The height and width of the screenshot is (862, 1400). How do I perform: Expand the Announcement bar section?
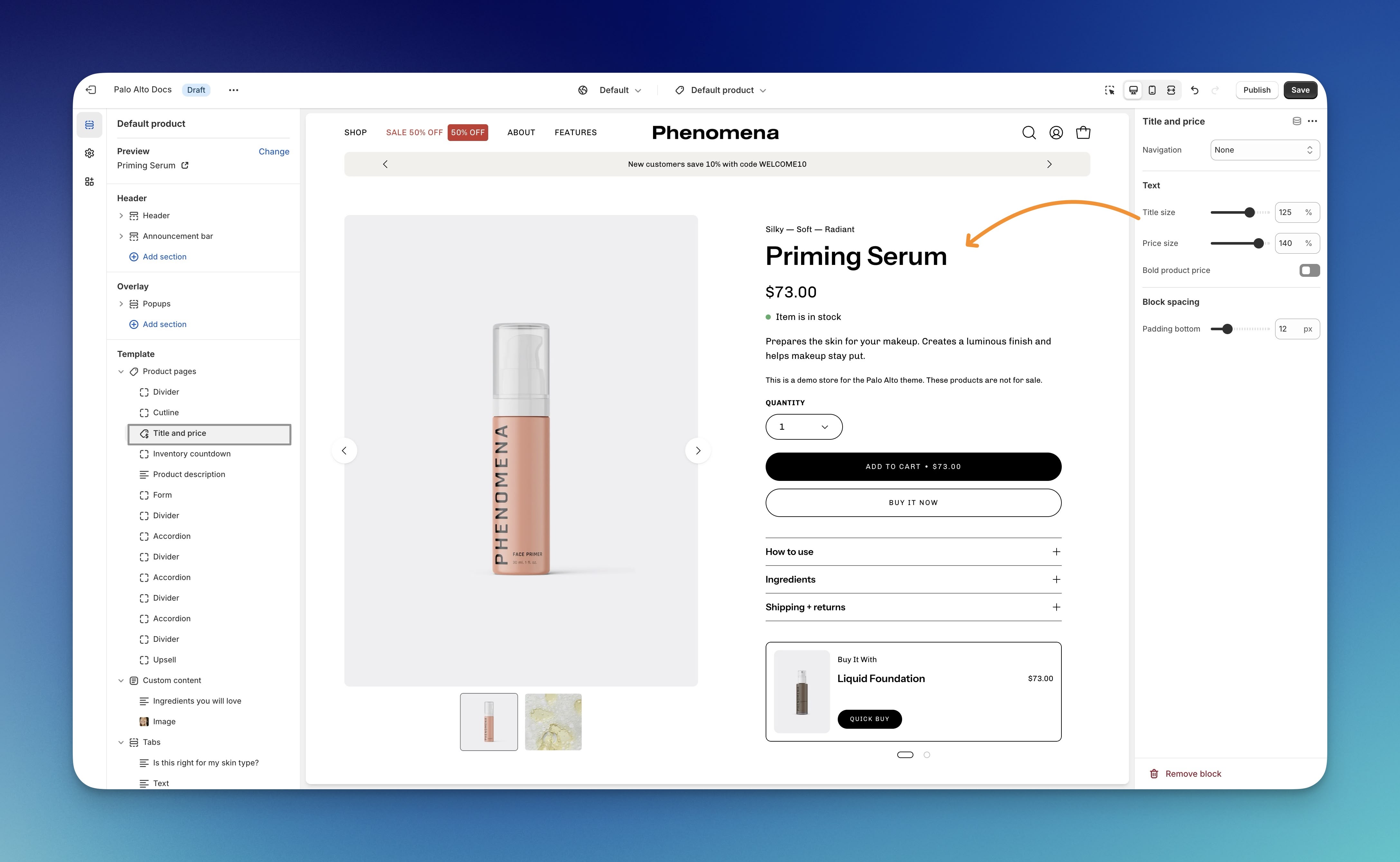point(121,236)
